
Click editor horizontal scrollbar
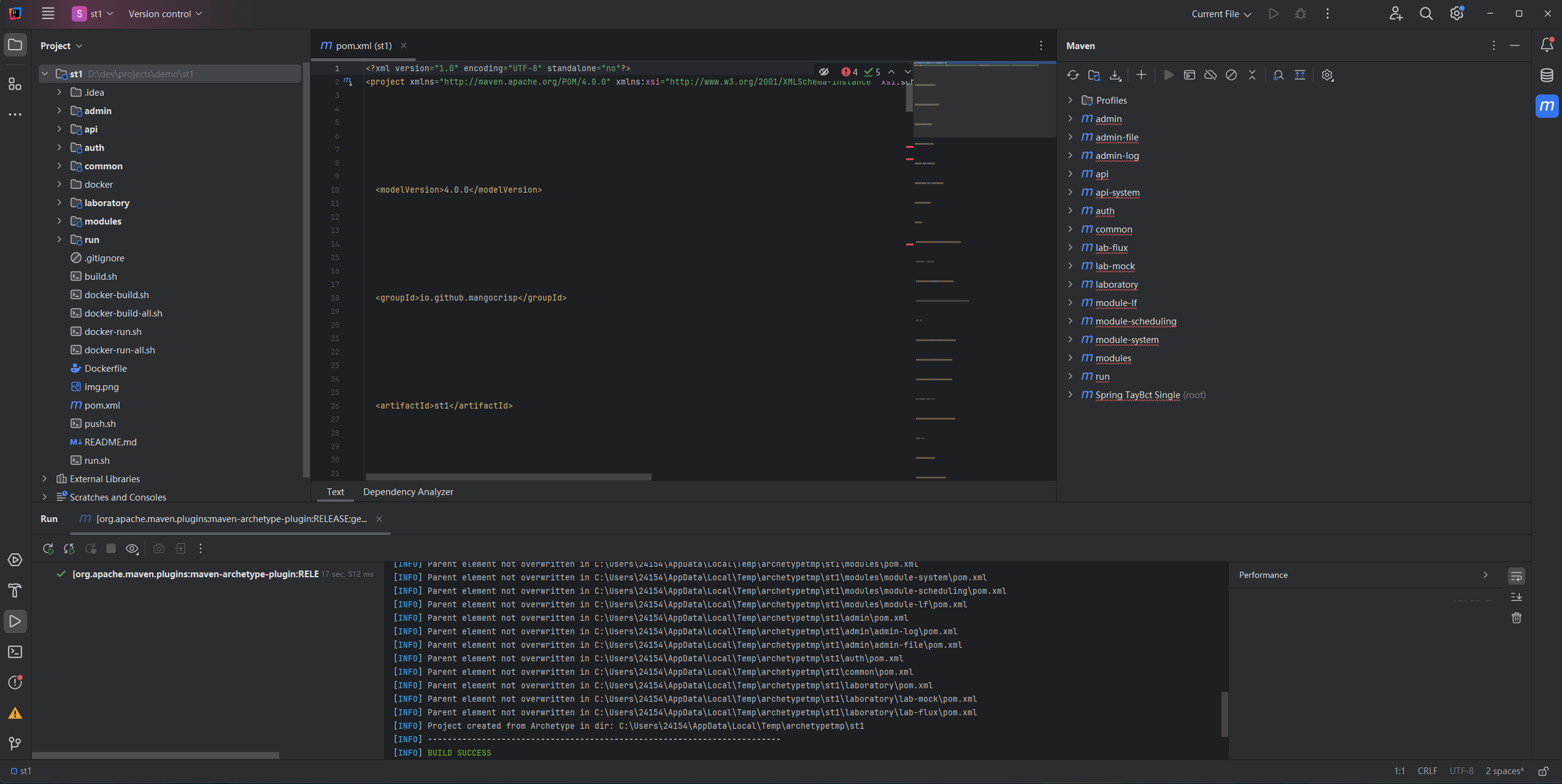(509, 477)
